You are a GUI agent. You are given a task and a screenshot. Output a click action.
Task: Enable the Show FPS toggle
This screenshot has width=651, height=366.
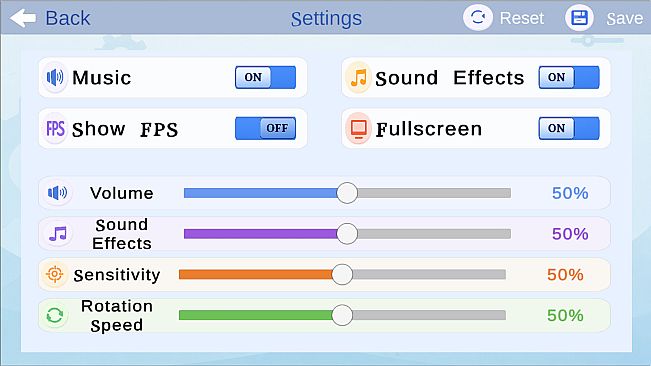click(x=265, y=128)
